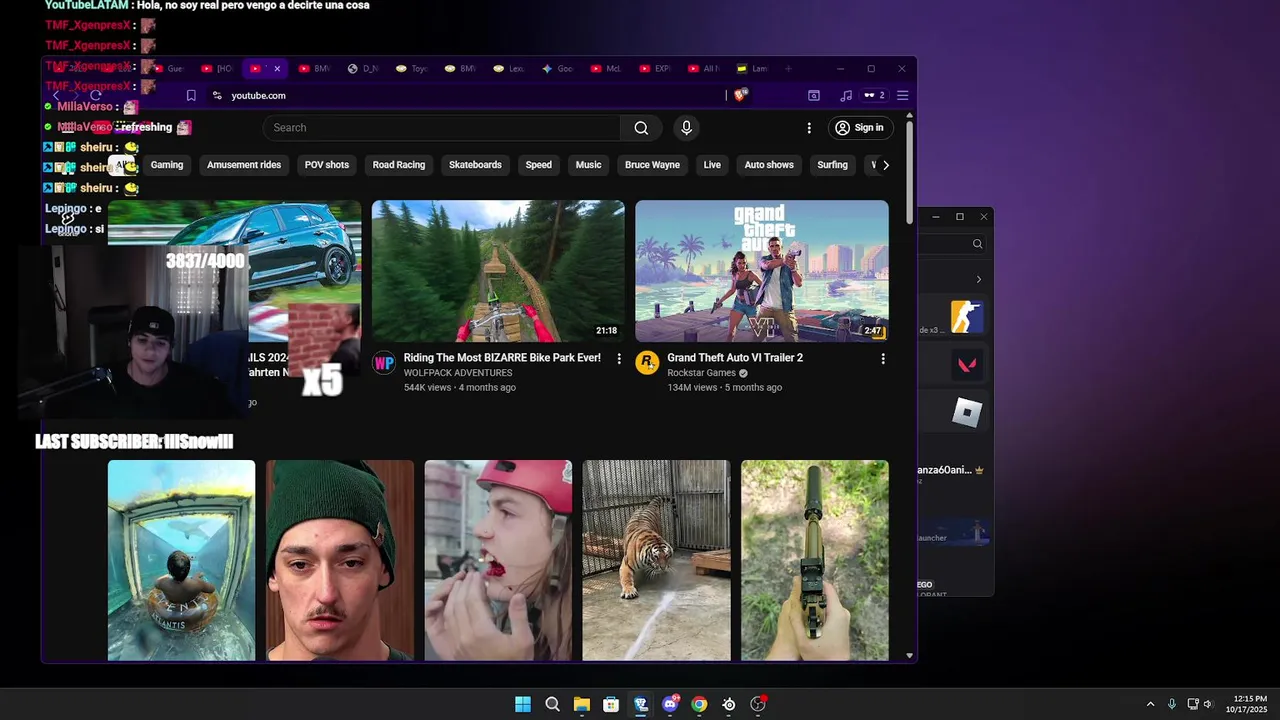
Task: Open the tiger in cage Short
Action: (x=656, y=560)
